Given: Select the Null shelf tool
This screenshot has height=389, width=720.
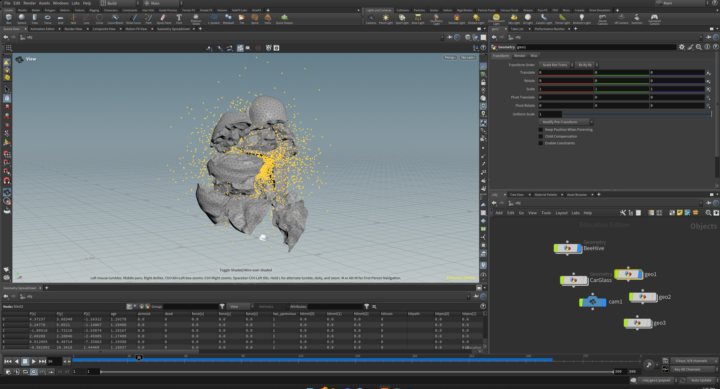Looking at the screenshot, I should point(73,18).
